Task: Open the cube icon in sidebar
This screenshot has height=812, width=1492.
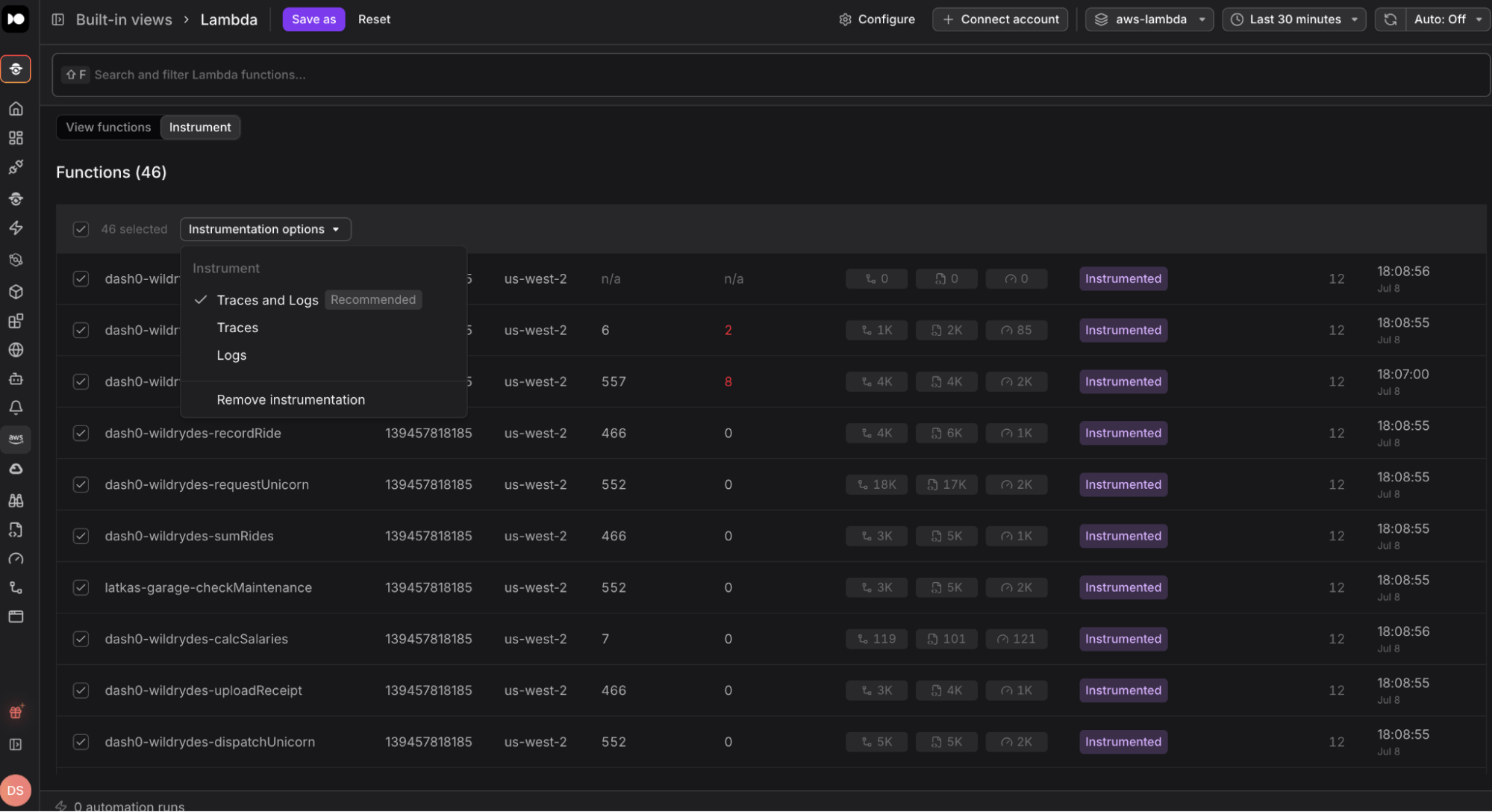Action: (x=16, y=292)
